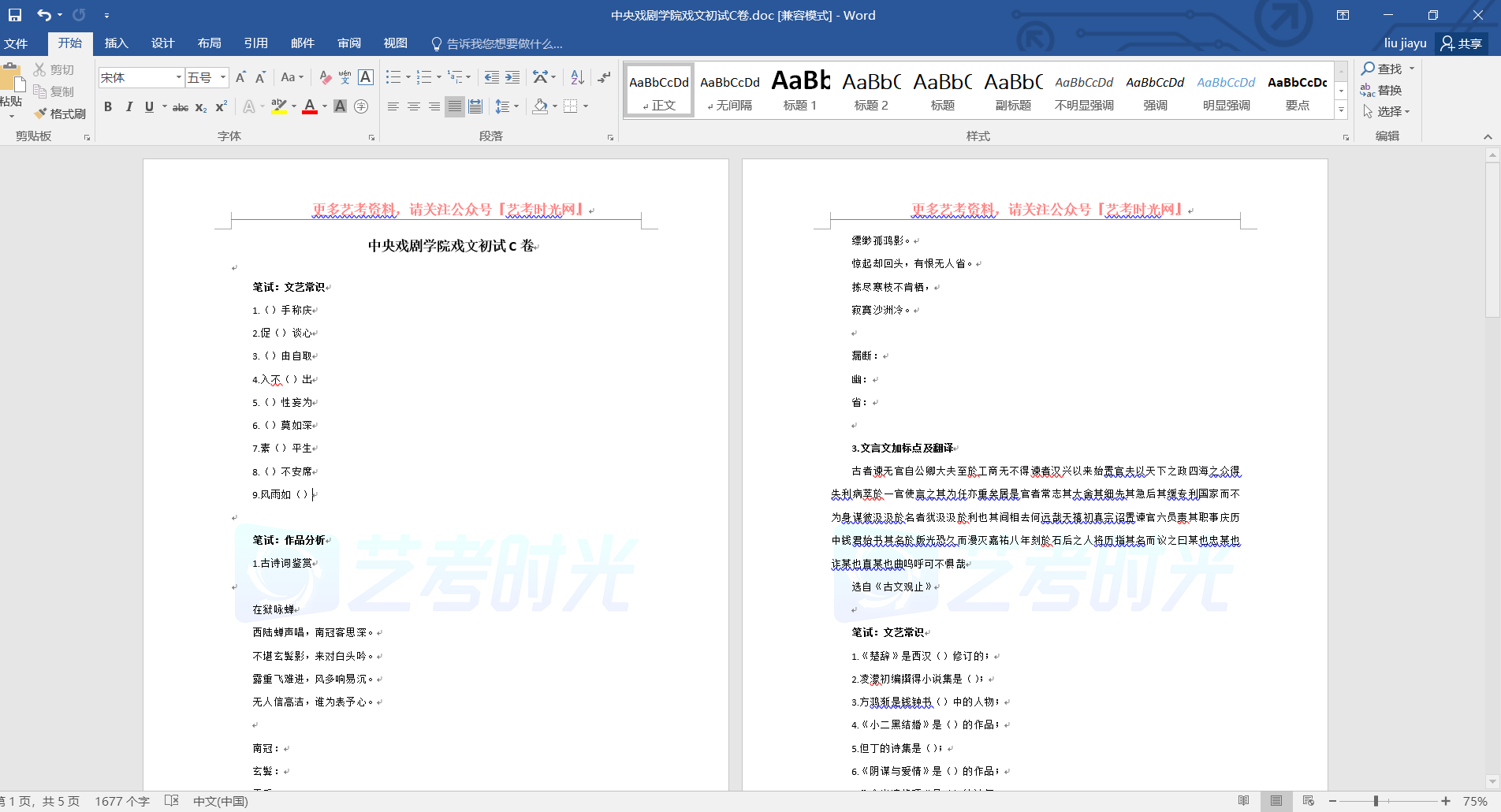
Task: Click the Save icon in the title bar
Action: 15,15
